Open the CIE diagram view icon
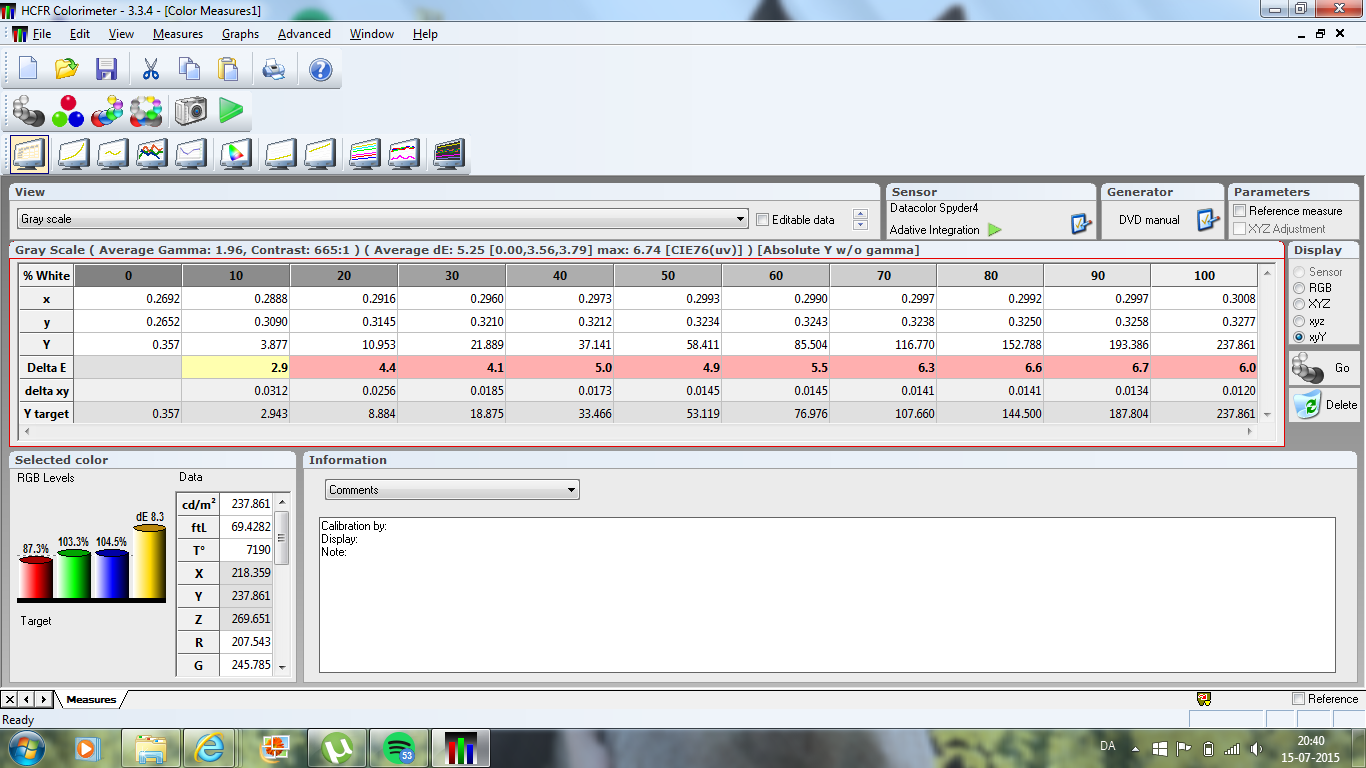The height and width of the screenshot is (768, 1366). pos(236,154)
